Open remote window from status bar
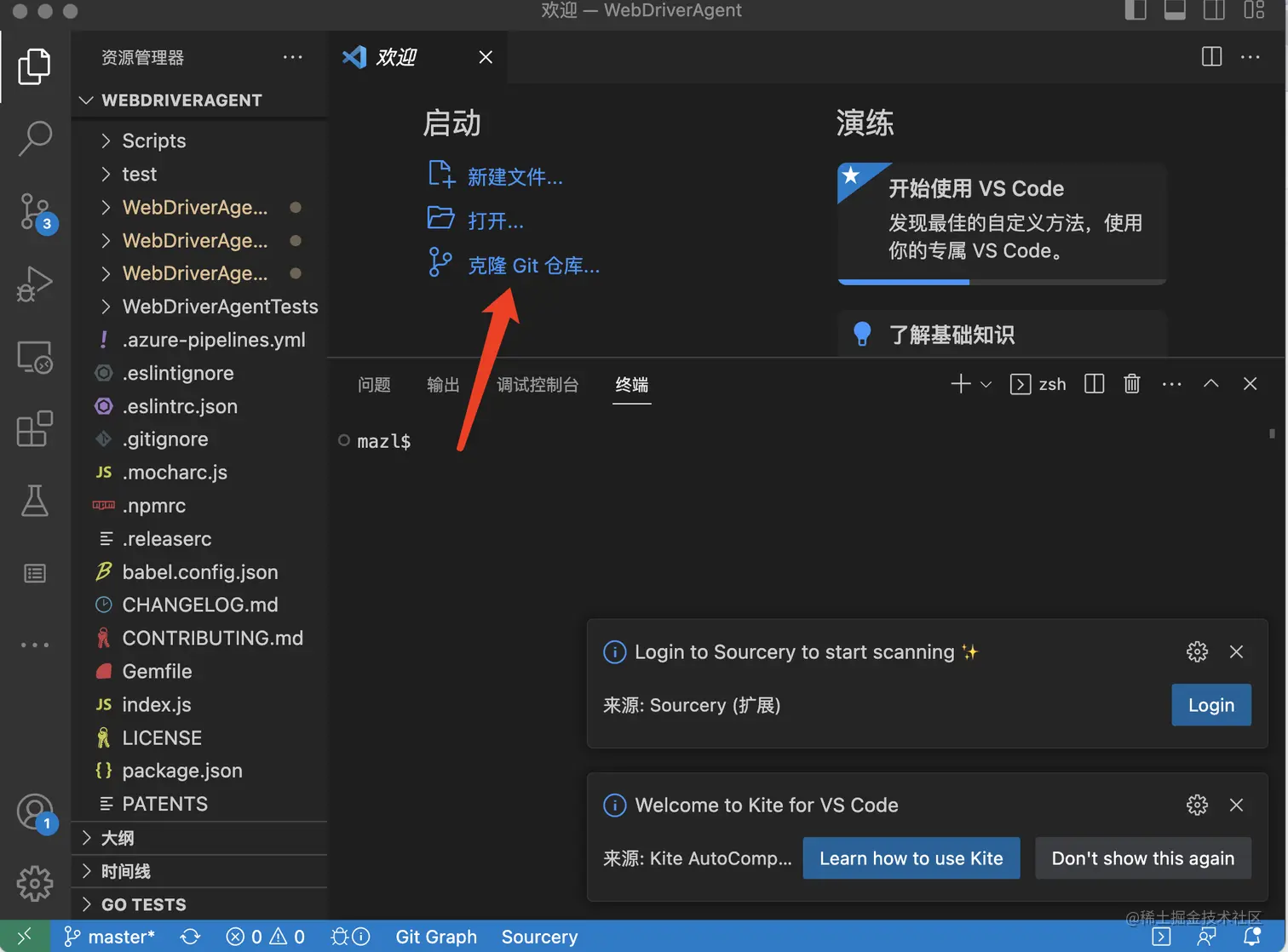The image size is (1288, 952). (x=25, y=937)
